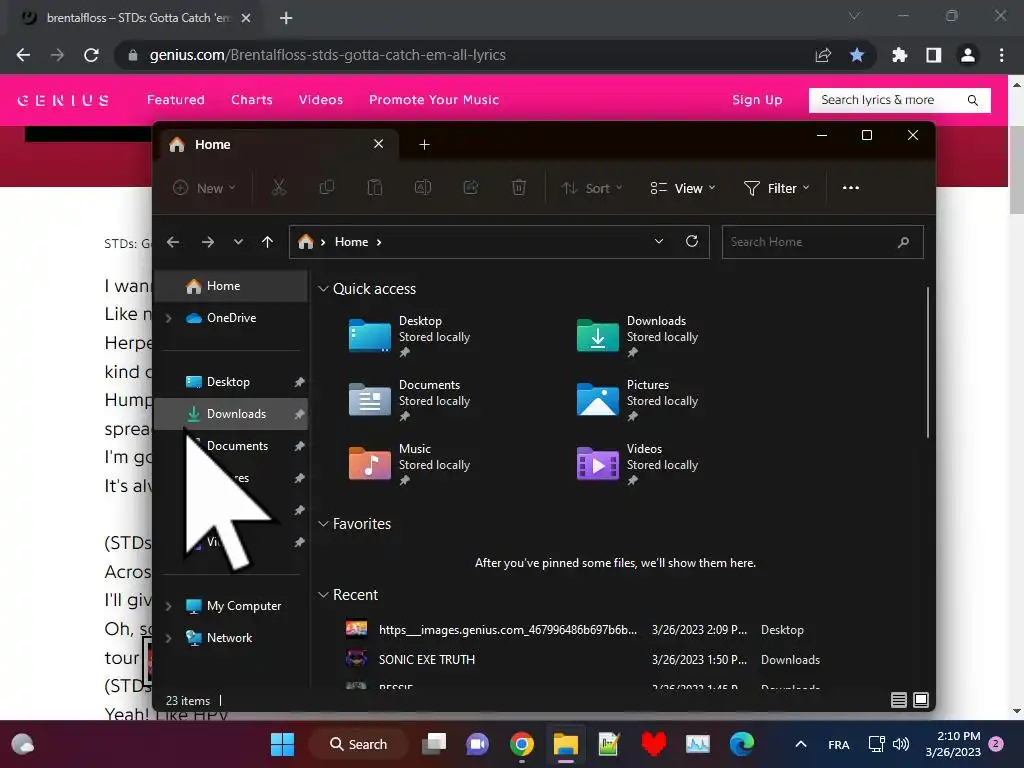
Task: Collapse the Recent section
Action: (x=323, y=595)
